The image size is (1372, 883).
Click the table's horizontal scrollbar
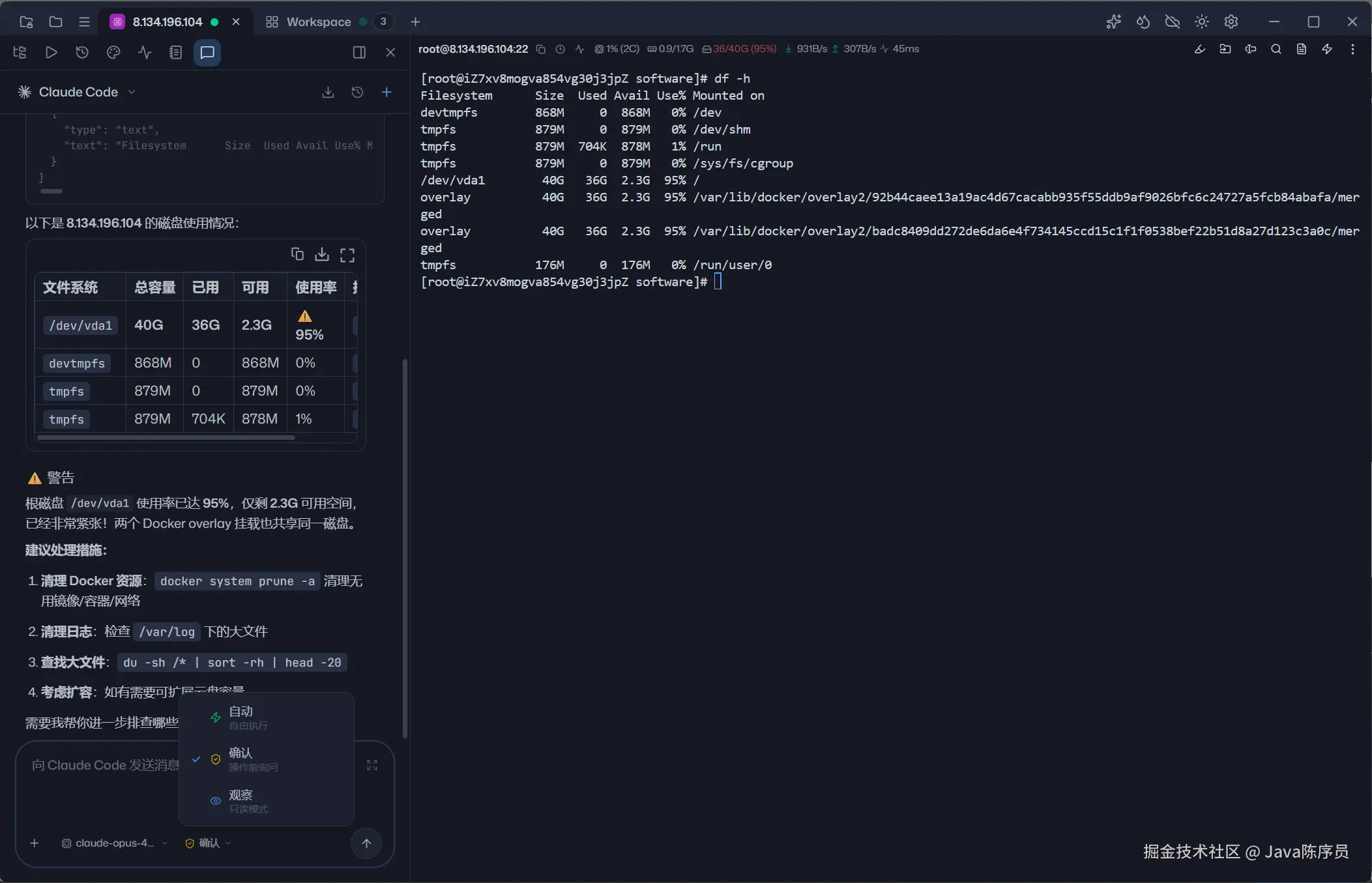click(166, 438)
